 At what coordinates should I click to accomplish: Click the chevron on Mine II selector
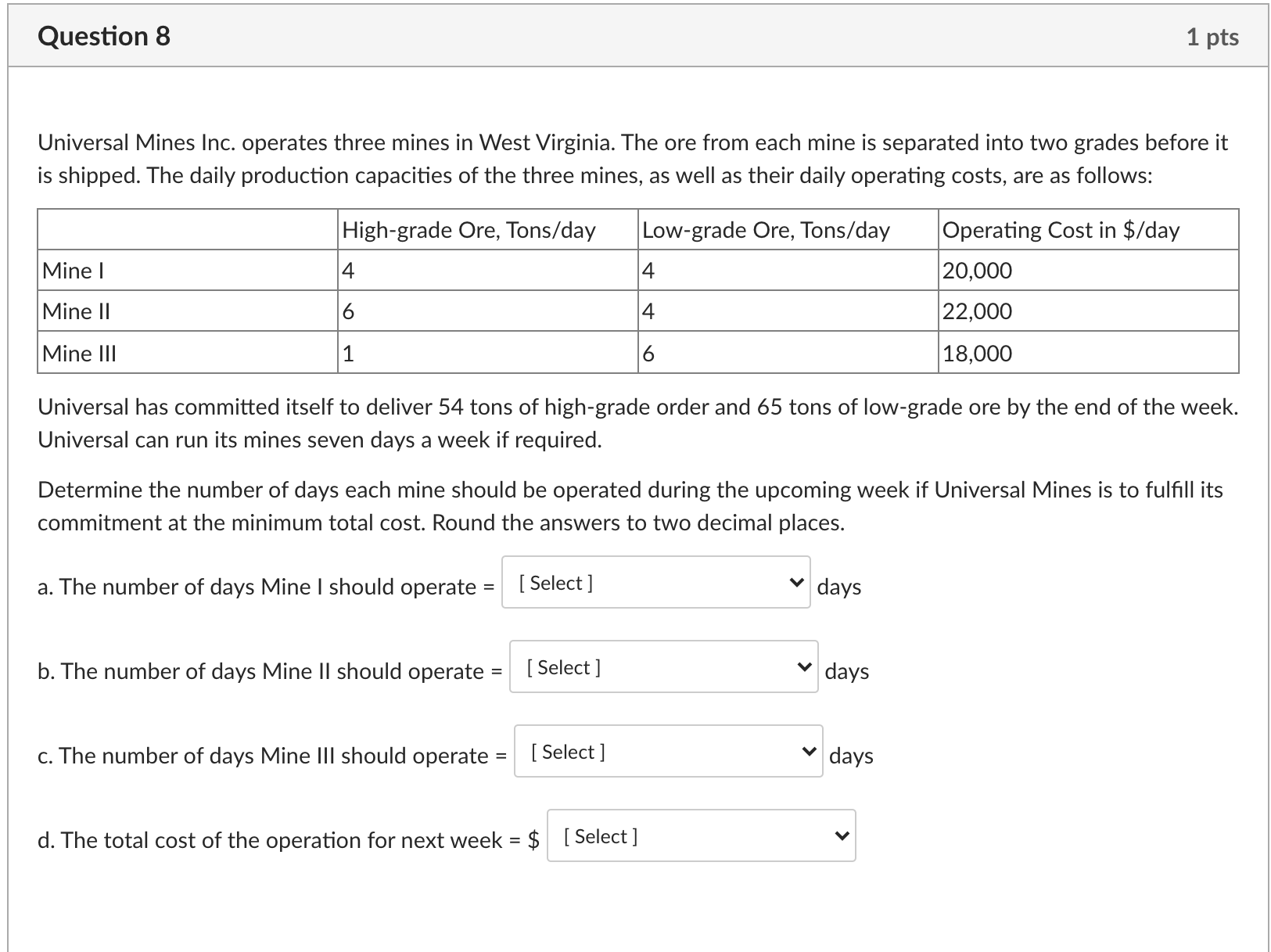click(x=805, y=666)
